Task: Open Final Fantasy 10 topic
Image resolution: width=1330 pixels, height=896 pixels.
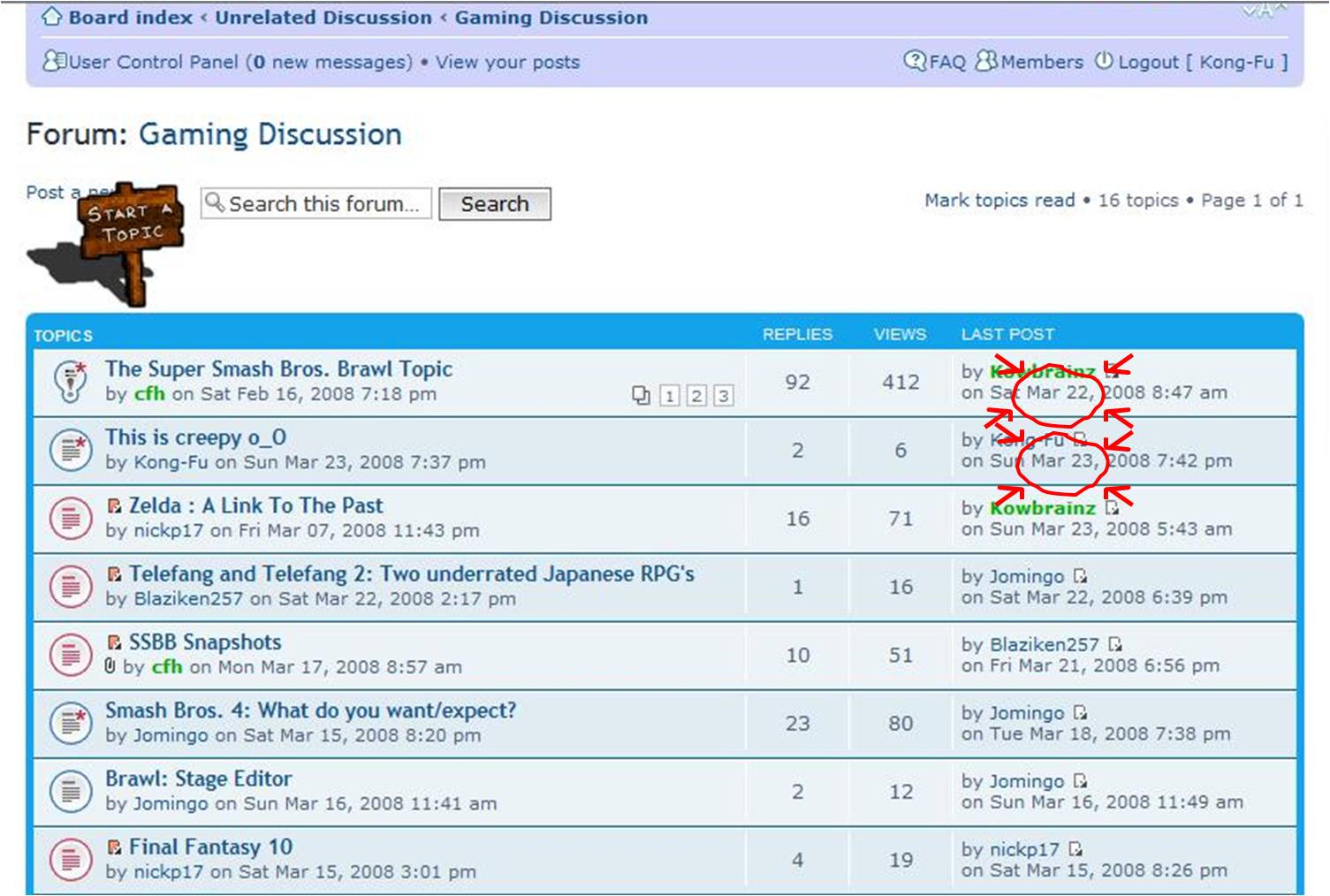Action: point(210,847)
